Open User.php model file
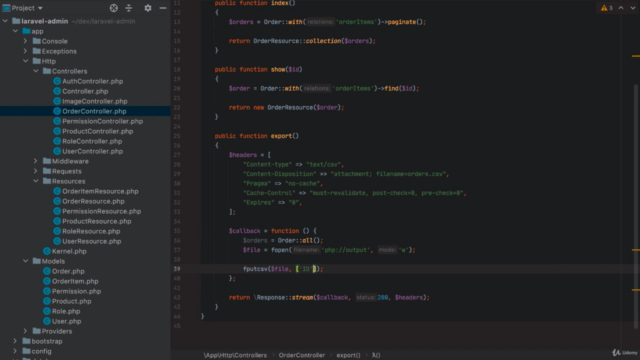640x360 pixels. click(x=67, y=321)
